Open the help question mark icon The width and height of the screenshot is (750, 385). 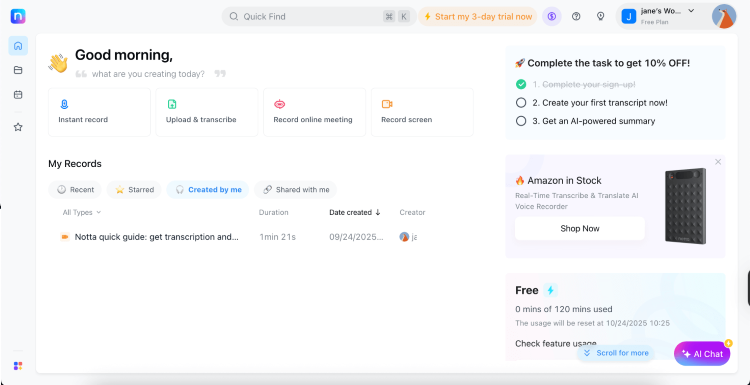(x=576, y=17)
